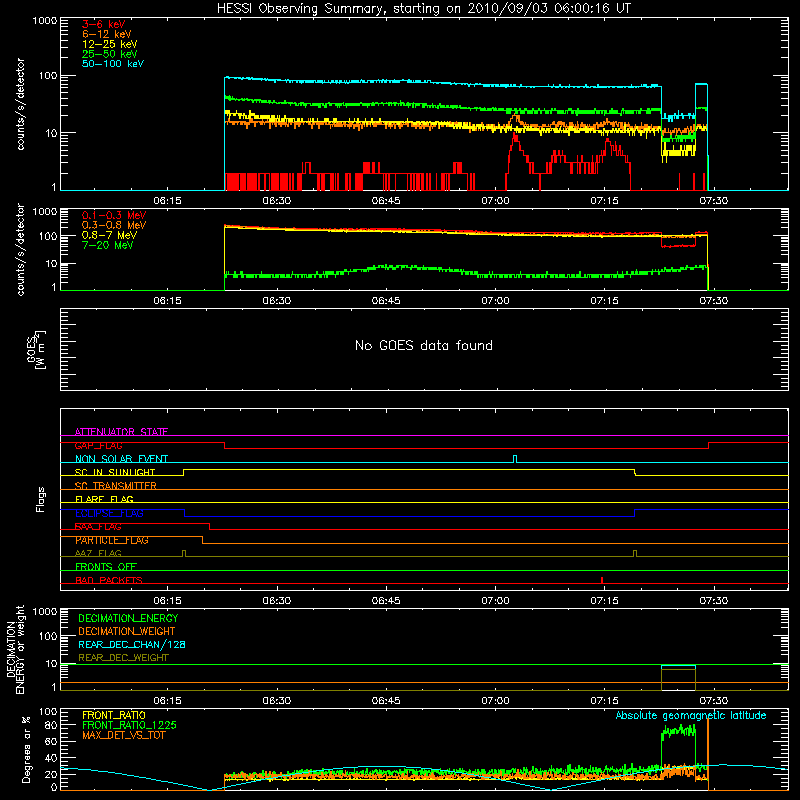Click the yellow 12-25 keV legend label
This screenshot has height=800, width=800.
point(110,44)
